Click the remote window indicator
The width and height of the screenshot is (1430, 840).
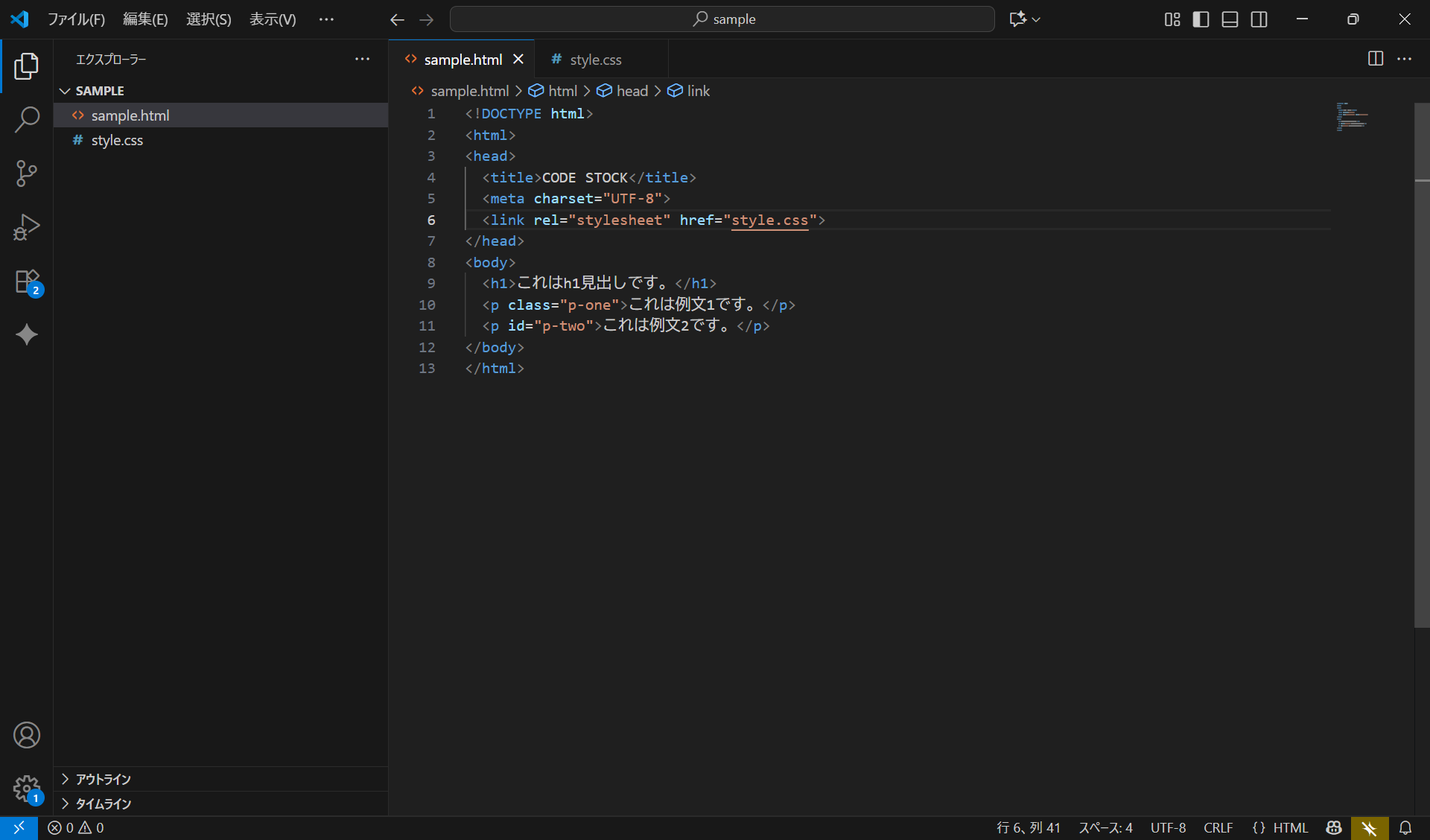[19, 827]
